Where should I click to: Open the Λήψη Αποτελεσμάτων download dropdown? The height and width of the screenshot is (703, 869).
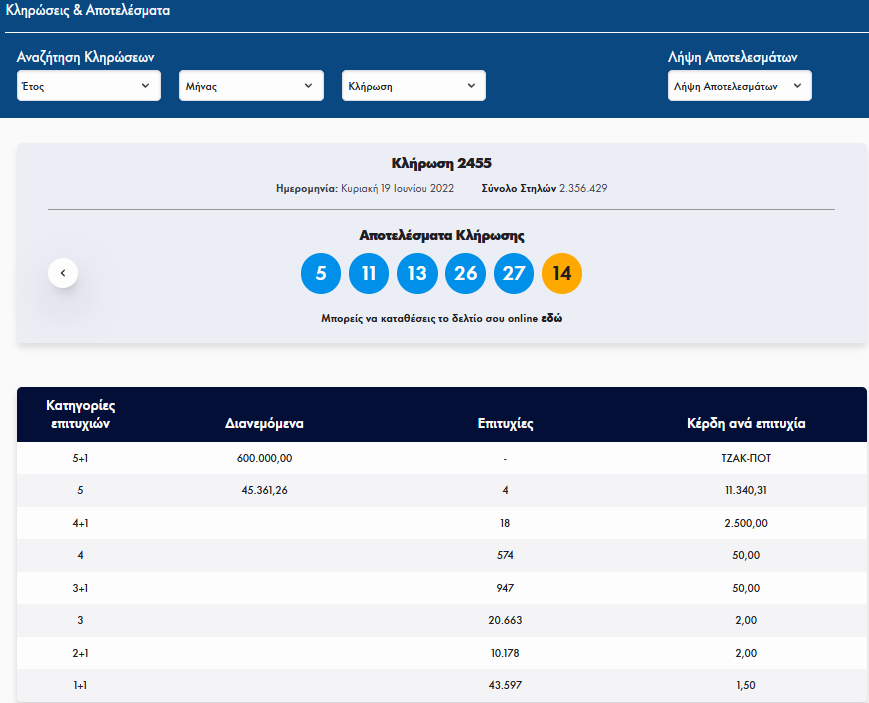pyautogui.click(x=739, y=86)
